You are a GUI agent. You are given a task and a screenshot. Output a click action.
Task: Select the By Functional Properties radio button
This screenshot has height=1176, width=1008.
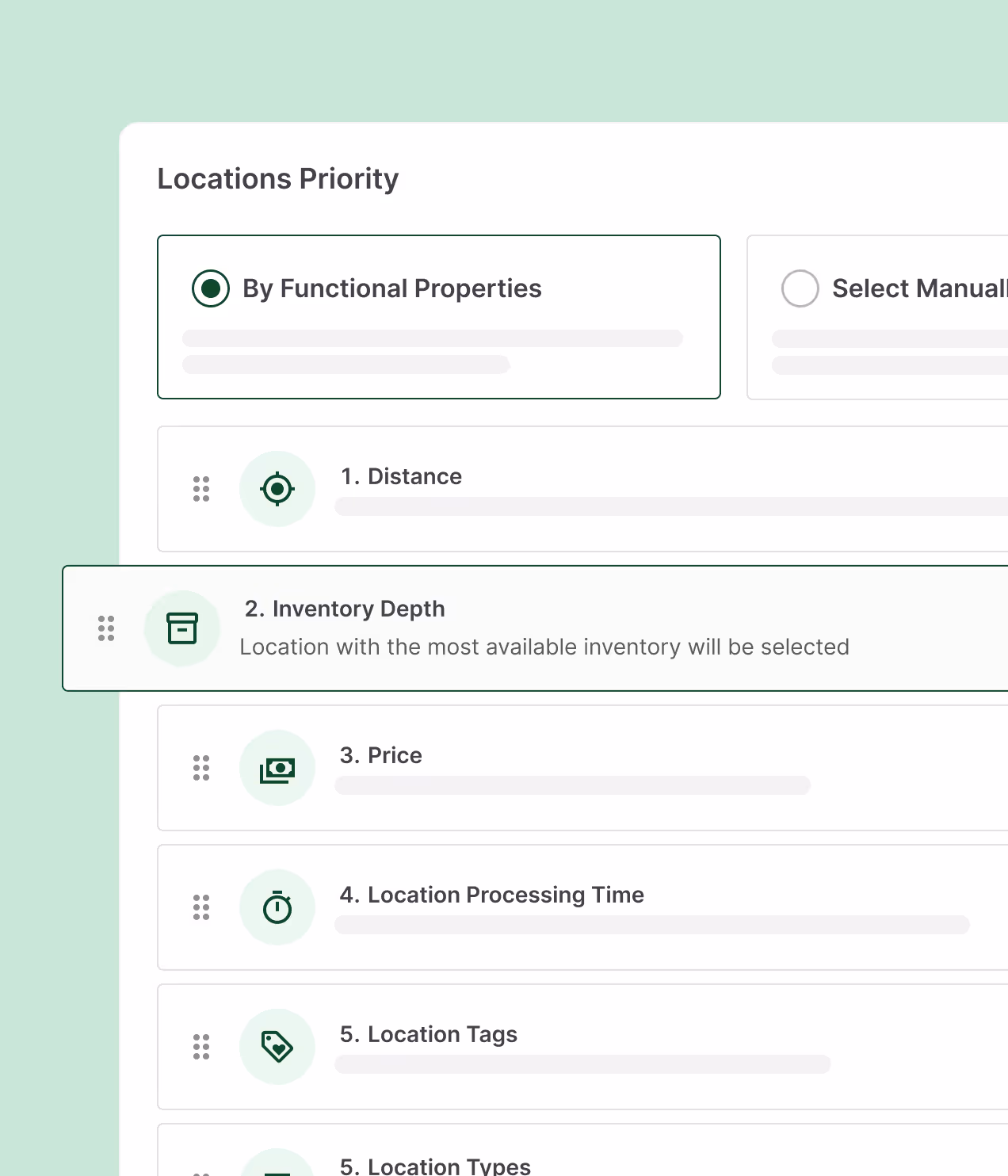coord(209,288)
